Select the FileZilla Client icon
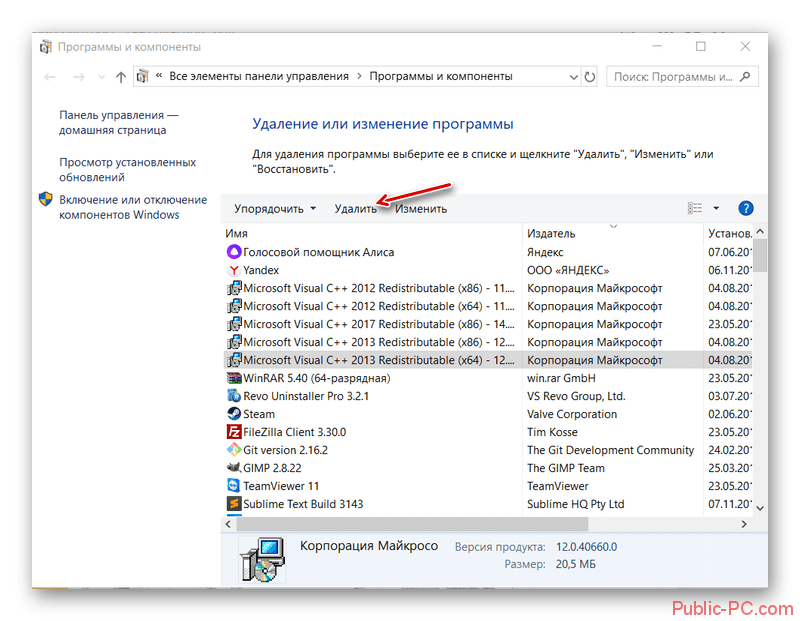This screenshot has height=621, width=800. 234,432
